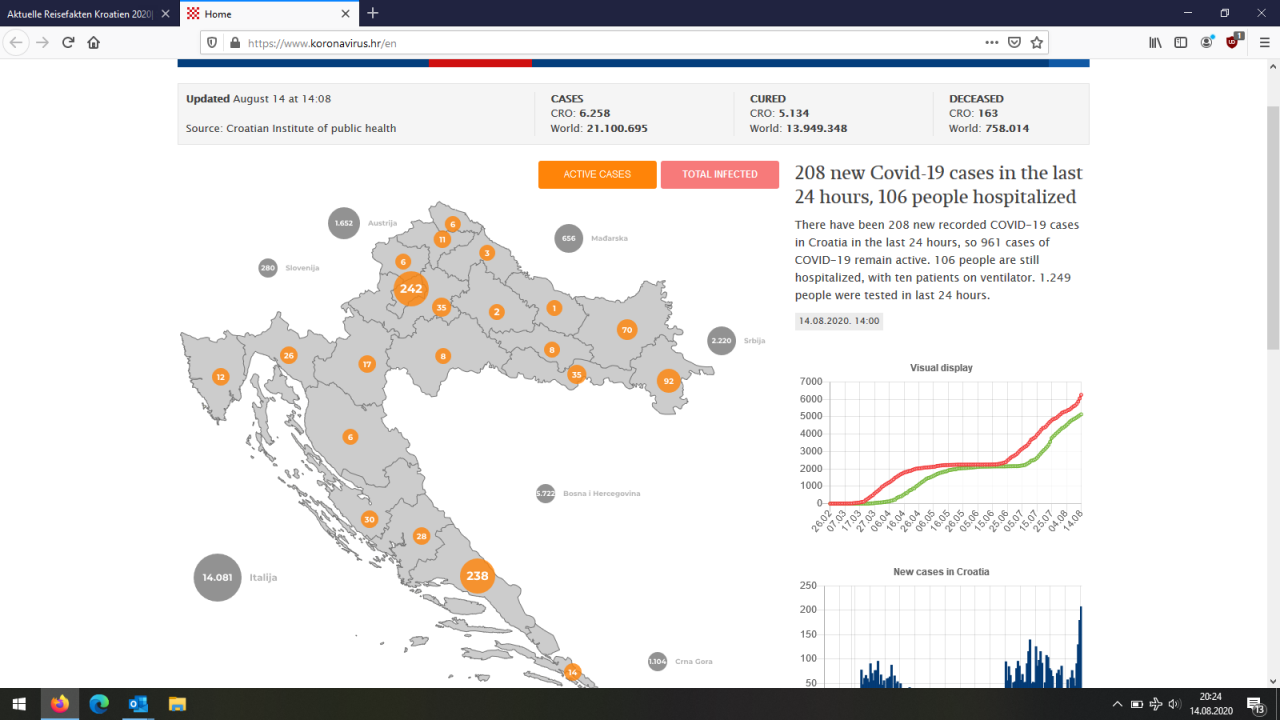Screen dimensions: 1280x720
Task: Open the Windows Start menu
Action: [19, 704]
